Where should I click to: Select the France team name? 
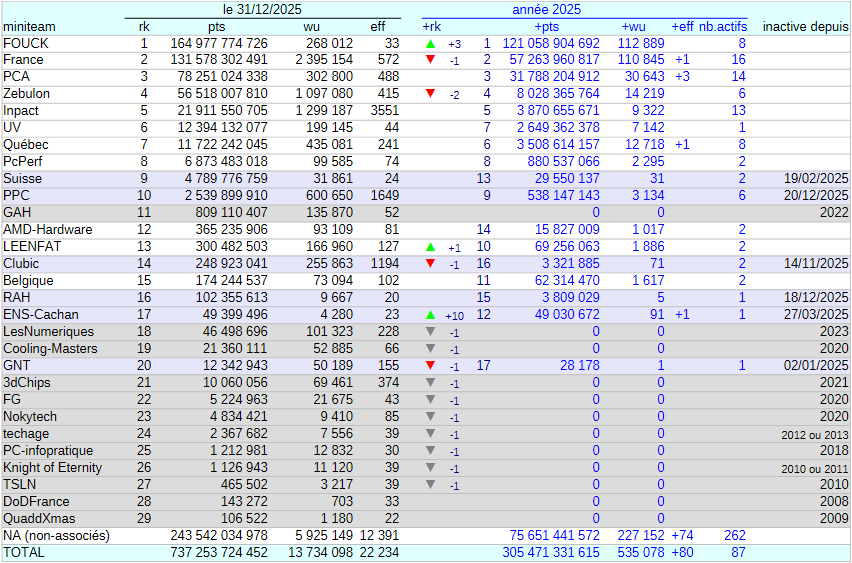point(23,60)
